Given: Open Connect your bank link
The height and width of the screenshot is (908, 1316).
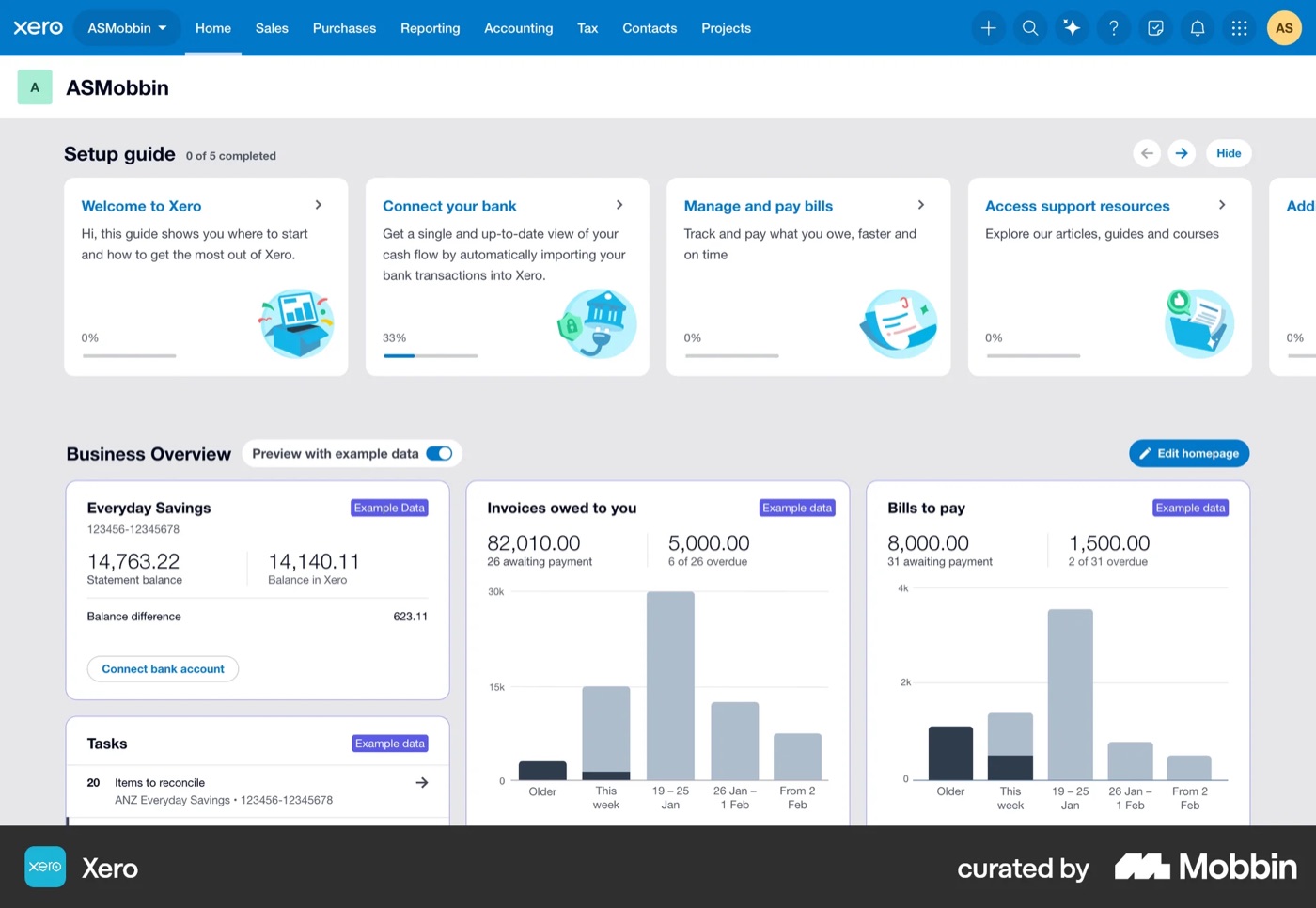Looking at the screenshot, I should point(449,206).
